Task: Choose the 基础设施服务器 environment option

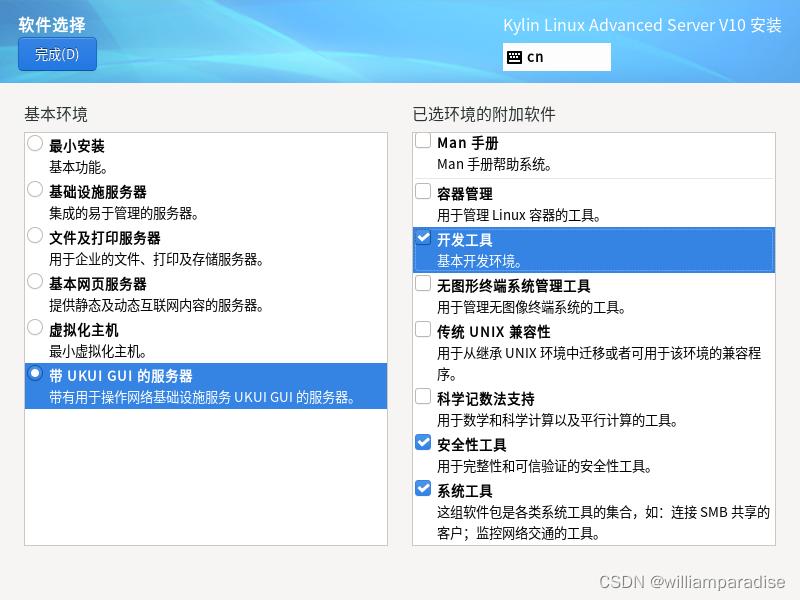Action: pyautogui.click(x=35, y=190)
